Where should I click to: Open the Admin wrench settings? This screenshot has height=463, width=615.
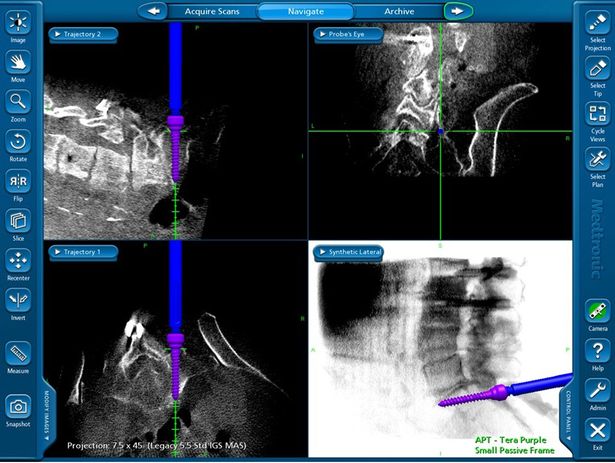point(597,391)
